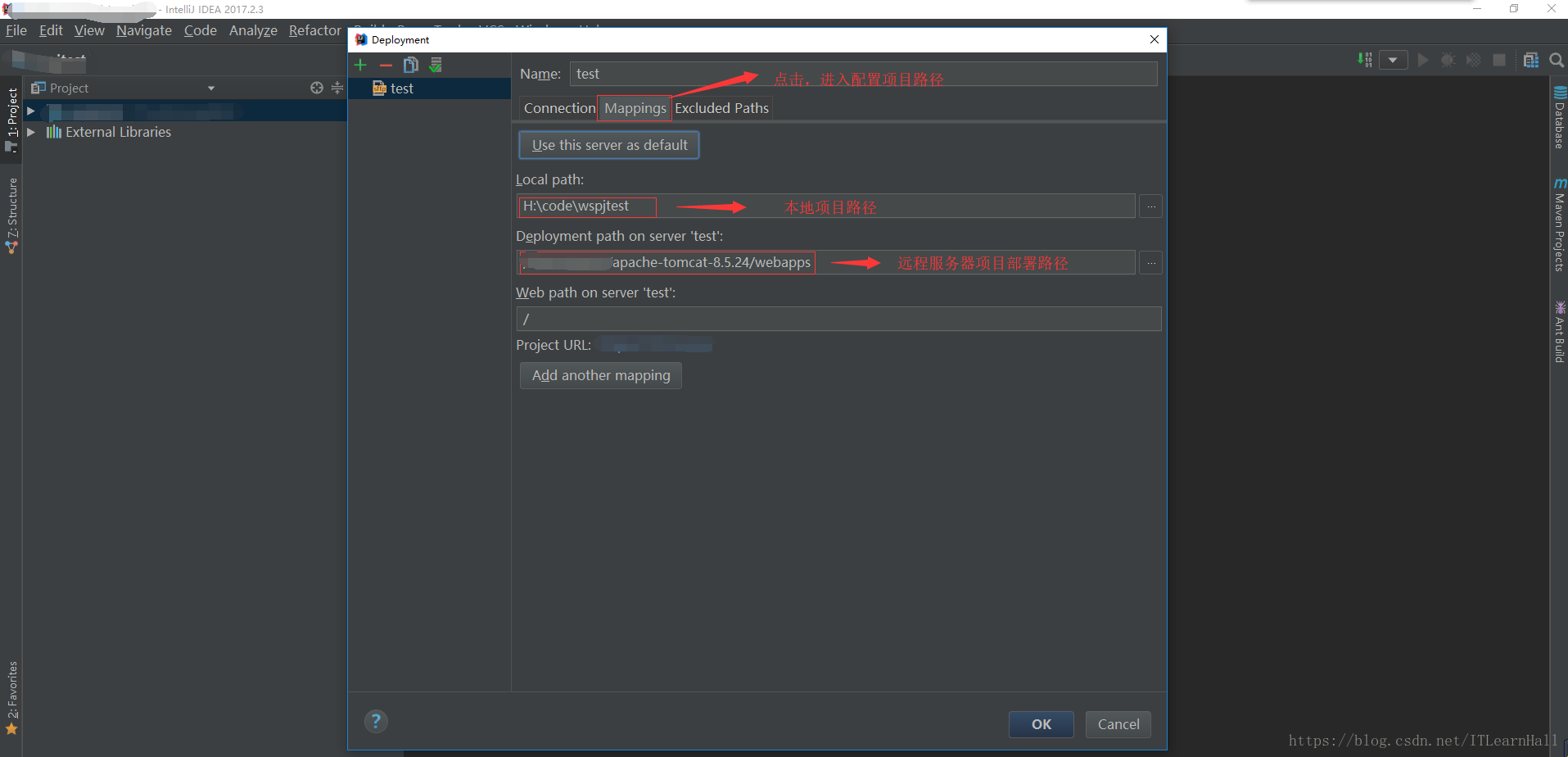Click the Debug bug icon in toolbar
The height and width of the screenshot is (757, 1568).
pos(1448,60)
